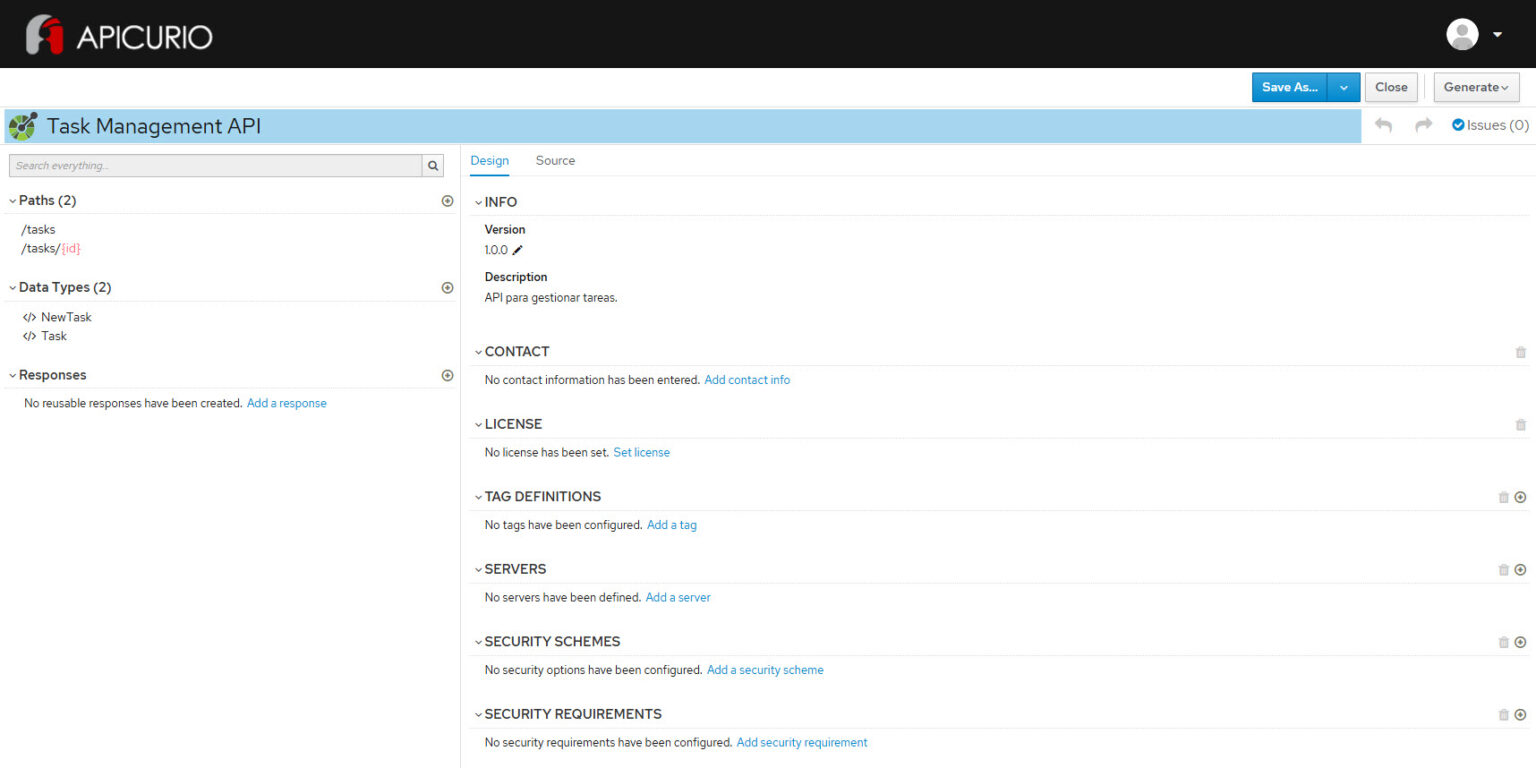
Task: Open the Issues (0) indicator
Action: [x=1490, y=125]
